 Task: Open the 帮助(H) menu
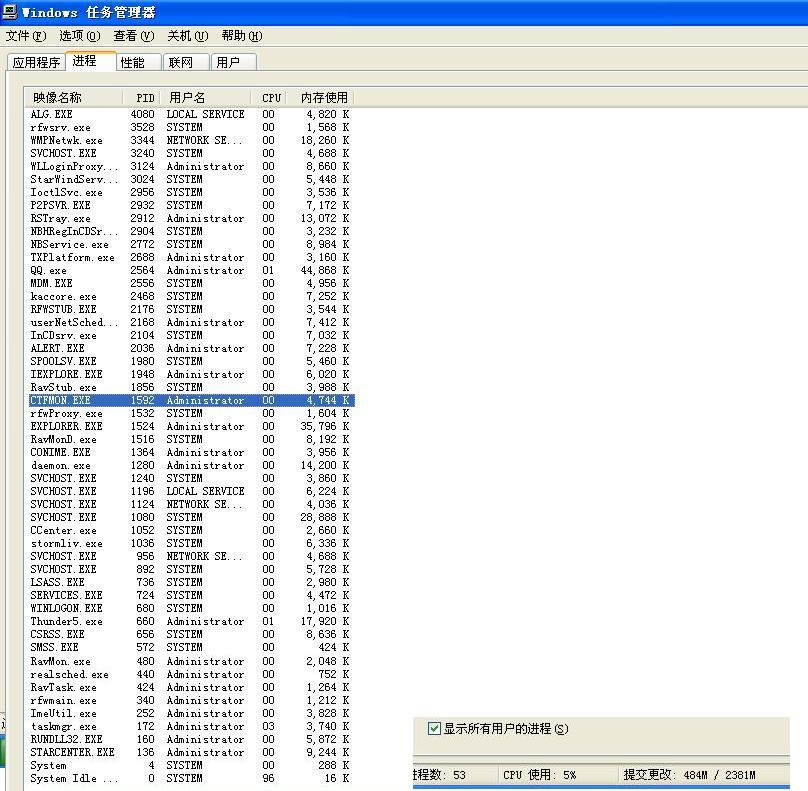pyautogui.click(x=242, y=36)
